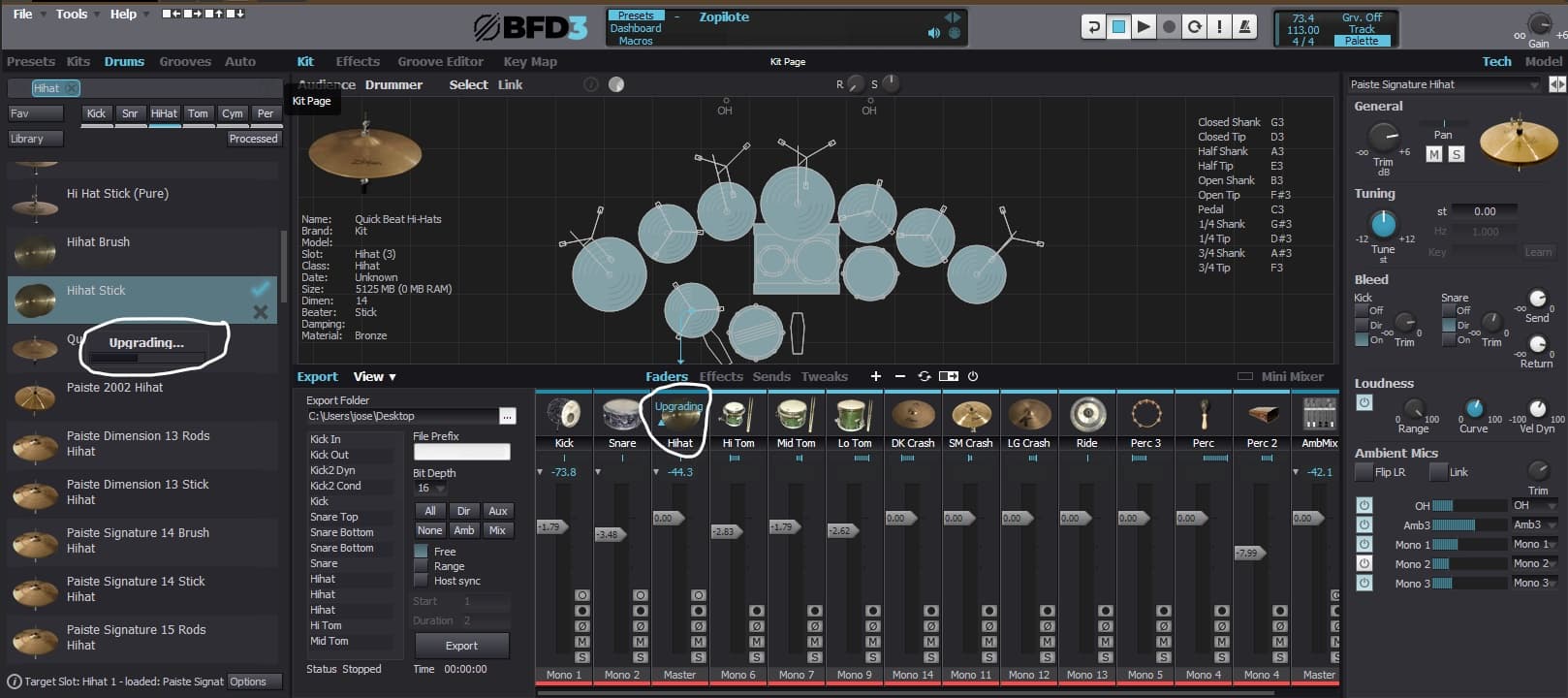Open the Amb3 ambient output dropdown
Screen dimensions: 1568x698
[x=1535, y=524]
